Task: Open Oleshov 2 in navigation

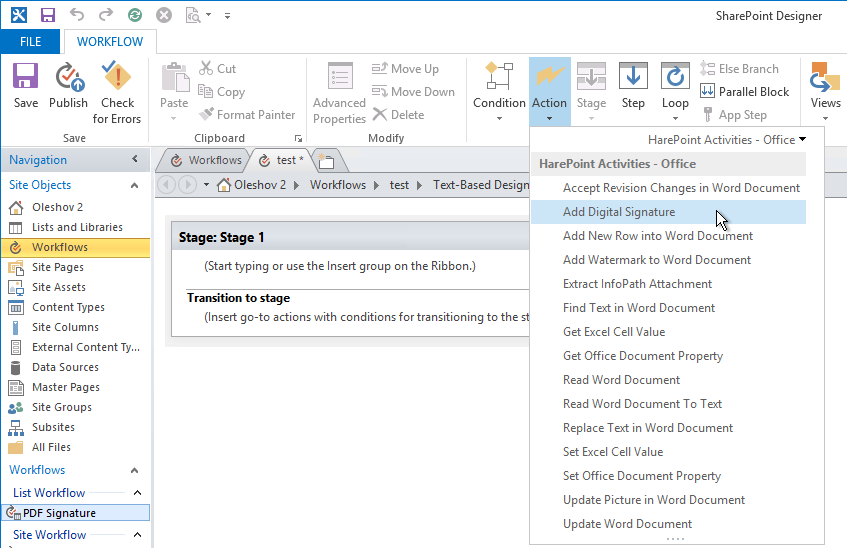Action: [57, 207]
